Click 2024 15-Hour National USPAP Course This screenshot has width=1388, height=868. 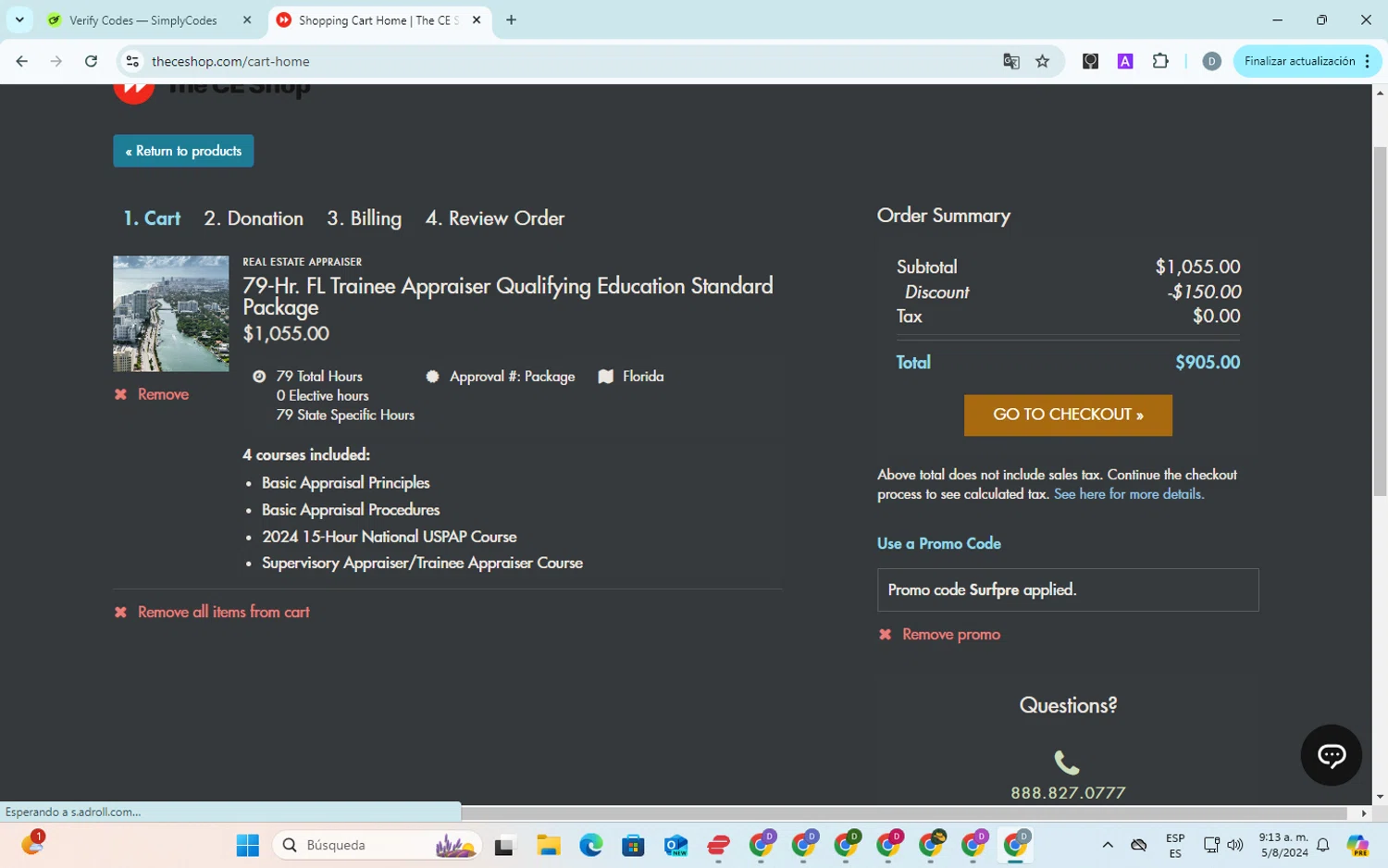pyautogui.click(x=390, y=537)
